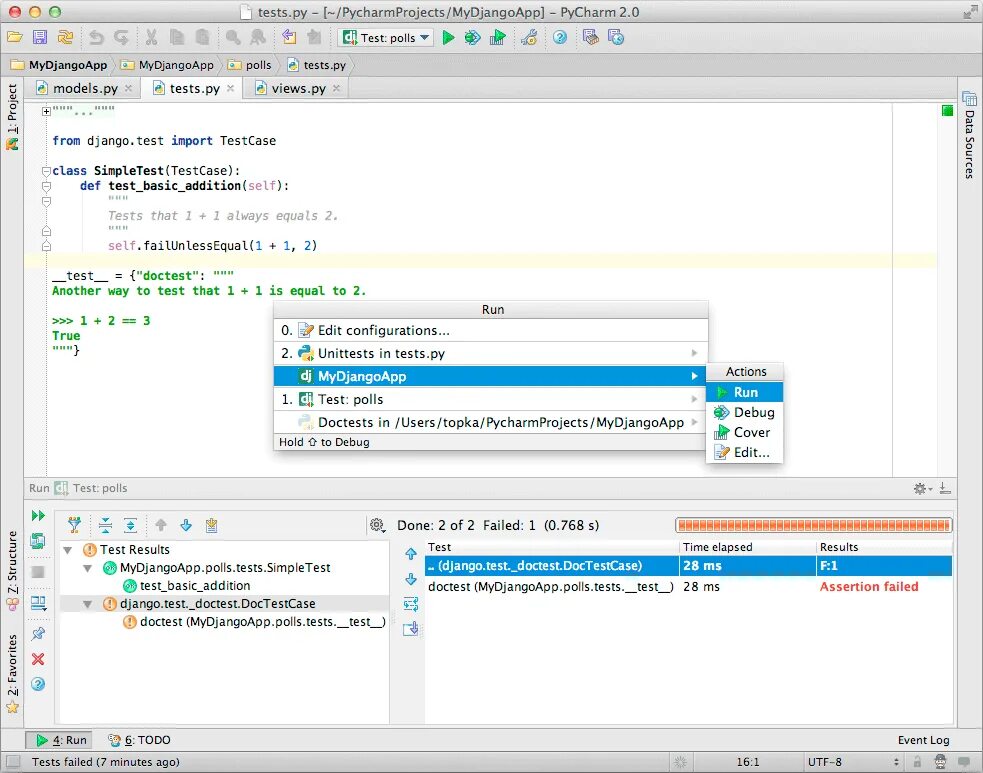
Task: Collapse the MyDjangoApp.polls.tests.SimpleTest node
Action: [x=88, y=568]
